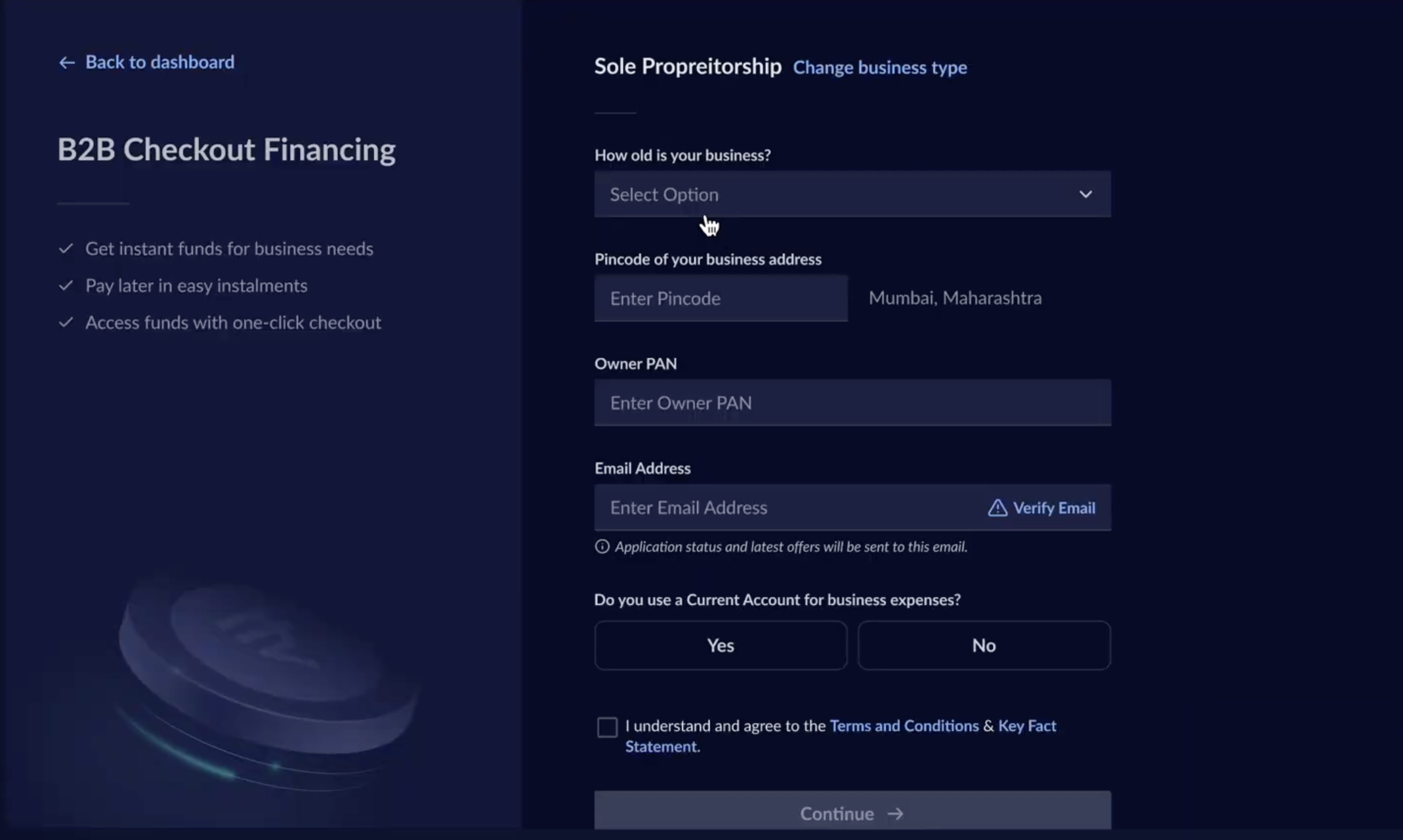Image resolution: width=1403 pixels, height=840 pixels.
Task: Click the warning triangle icon next to Verify Email
Action: (x=997, y=508)
